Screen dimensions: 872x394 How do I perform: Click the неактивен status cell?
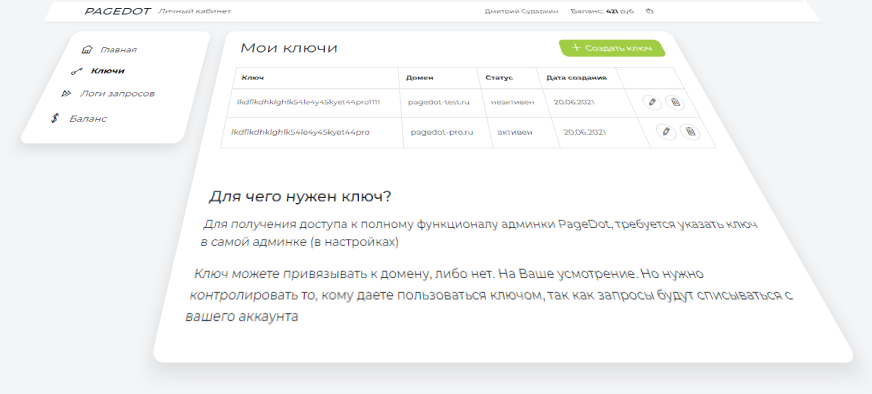[512, 102]
